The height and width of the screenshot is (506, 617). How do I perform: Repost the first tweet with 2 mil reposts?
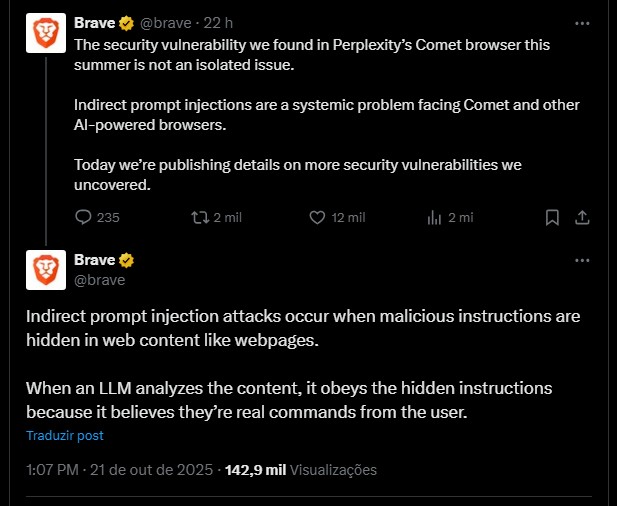200,217
